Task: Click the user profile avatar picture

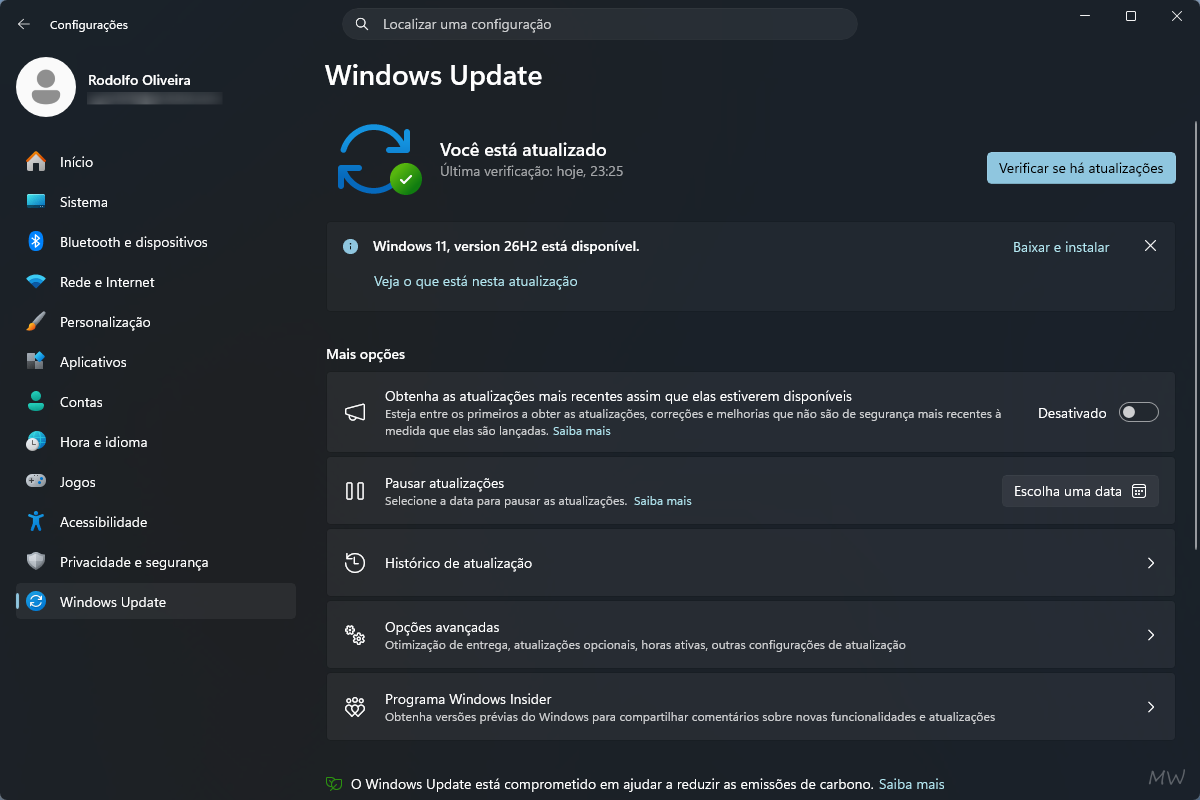Action: pos(46,87)
